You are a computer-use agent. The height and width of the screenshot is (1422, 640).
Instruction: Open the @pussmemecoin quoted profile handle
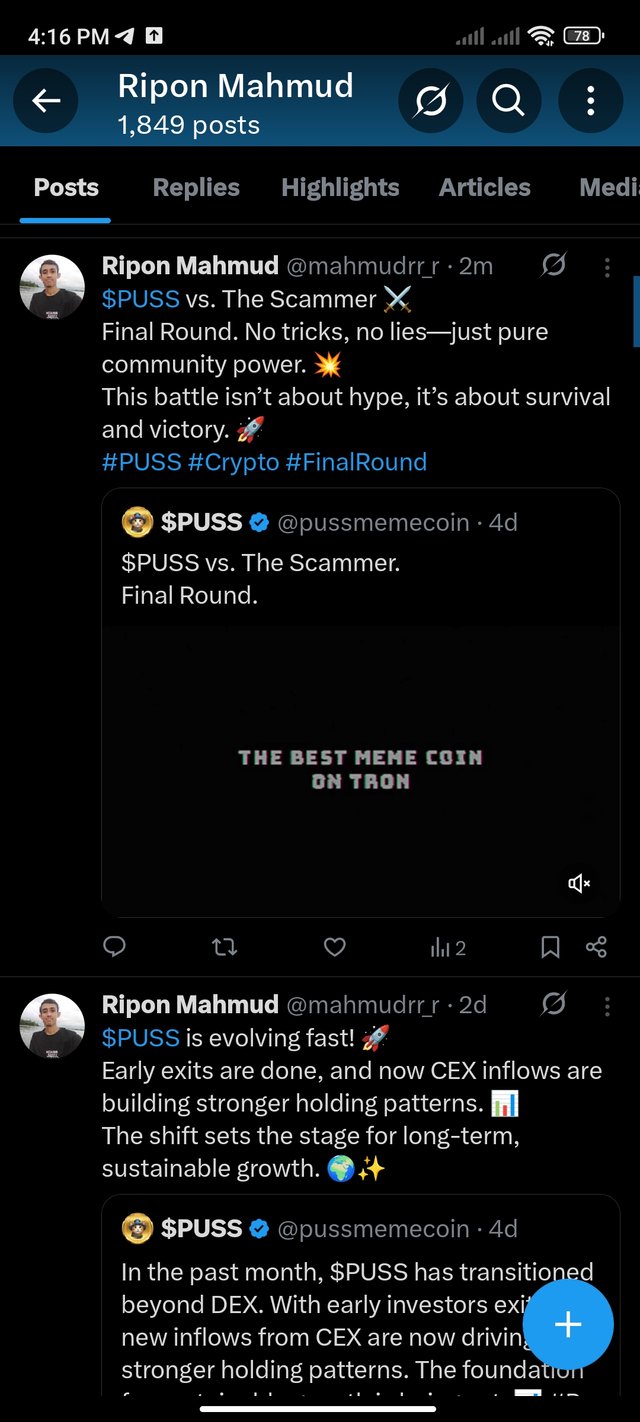373,522
